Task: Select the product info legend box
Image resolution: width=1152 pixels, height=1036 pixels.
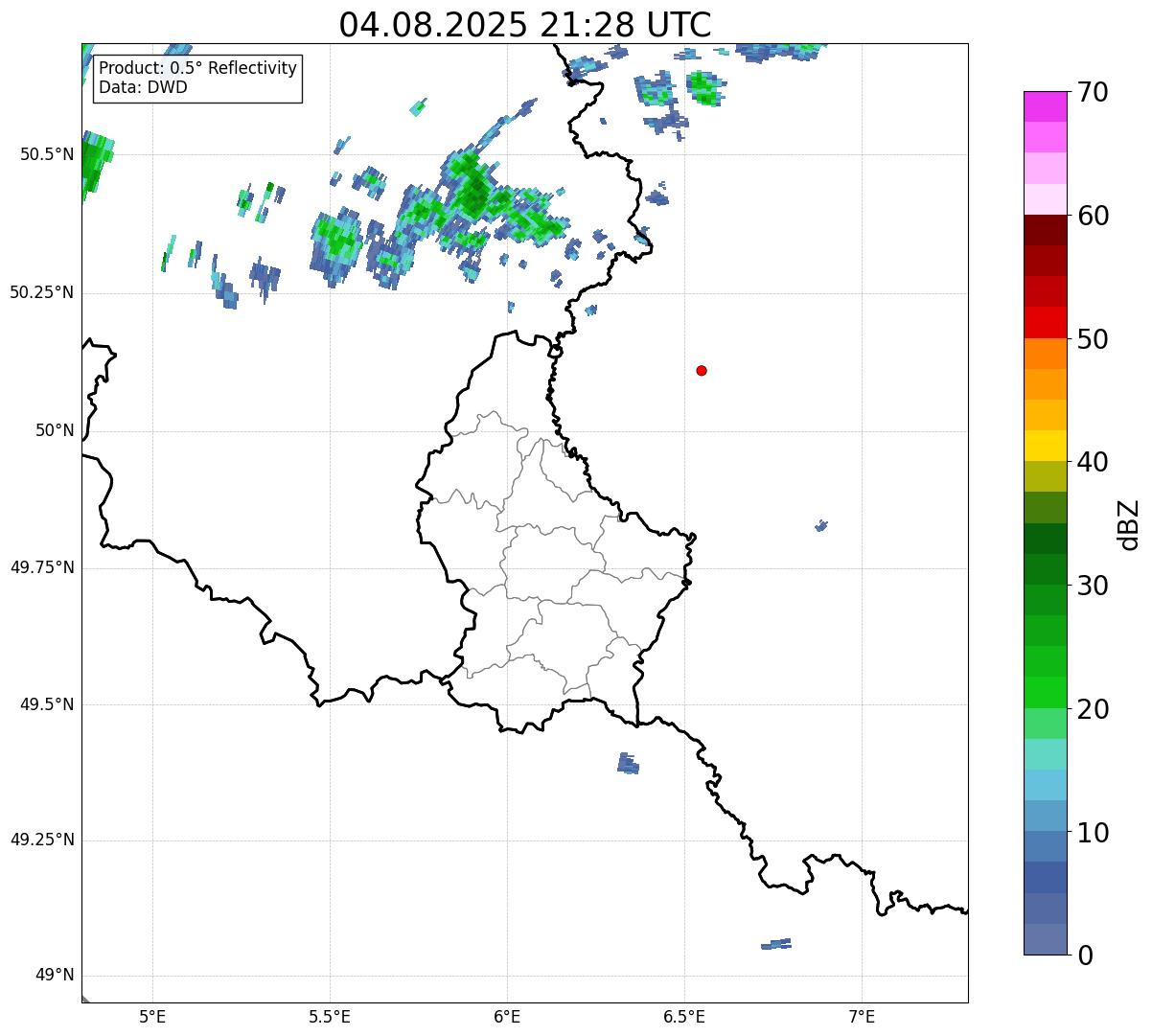Action: tap(197, 79)
